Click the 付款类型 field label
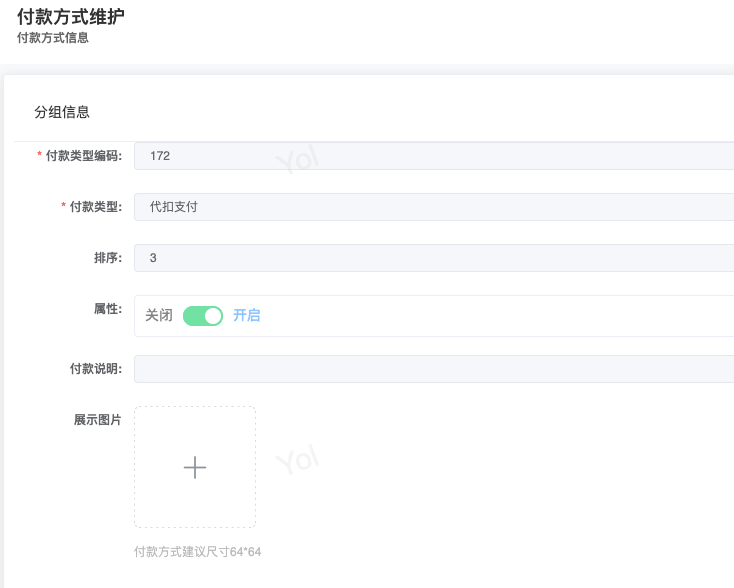The image size is (734, 588). 96,207
